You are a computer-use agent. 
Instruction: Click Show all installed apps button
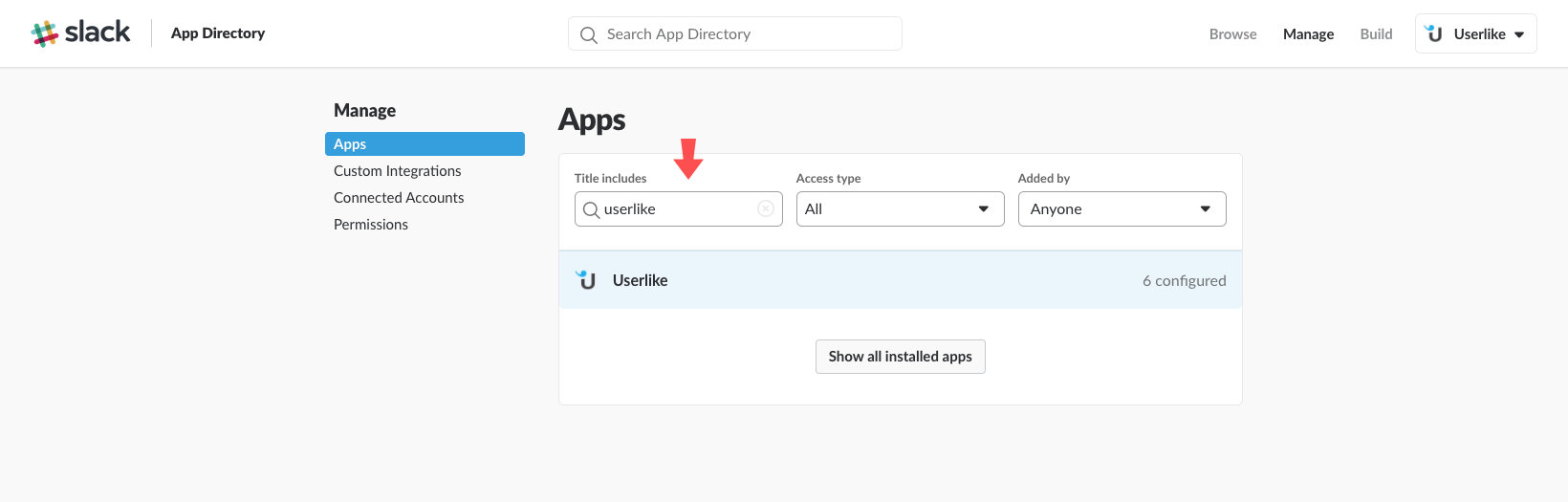tap(900, 356)
